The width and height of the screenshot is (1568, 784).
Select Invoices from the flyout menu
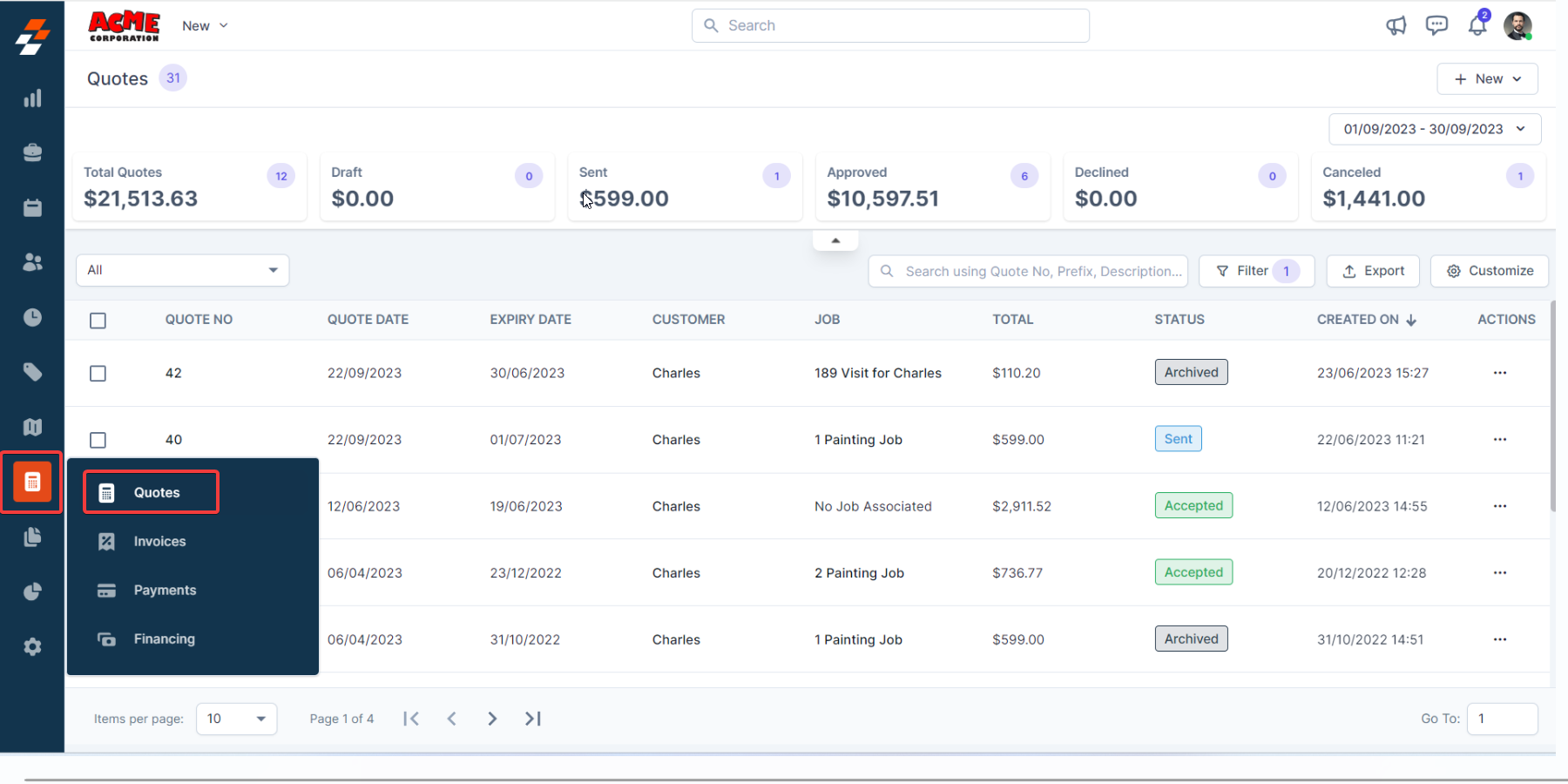click(159, 542)
